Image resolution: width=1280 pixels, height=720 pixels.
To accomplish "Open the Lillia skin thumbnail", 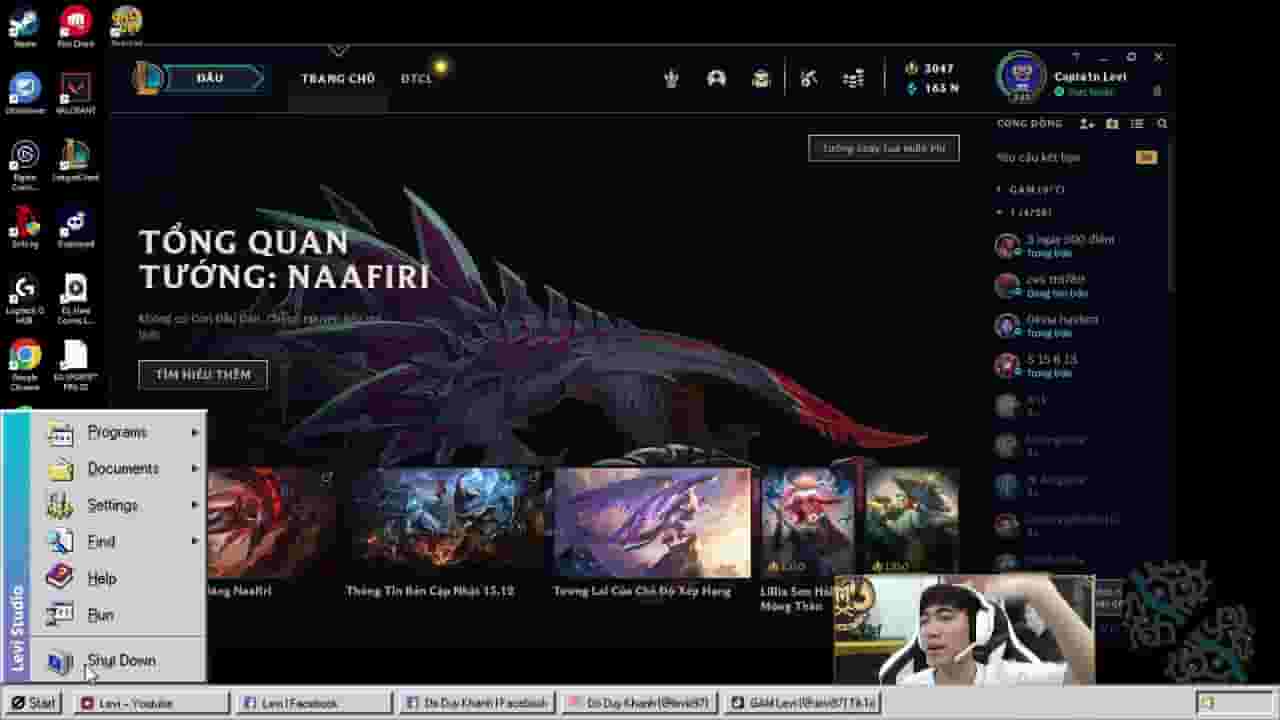I will [x=807, y=523].
